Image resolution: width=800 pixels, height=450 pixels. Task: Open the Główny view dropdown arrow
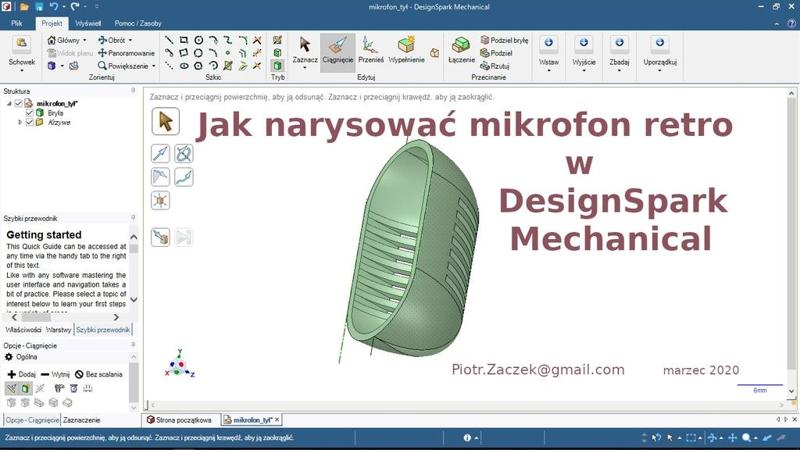[x=85, y=40]
